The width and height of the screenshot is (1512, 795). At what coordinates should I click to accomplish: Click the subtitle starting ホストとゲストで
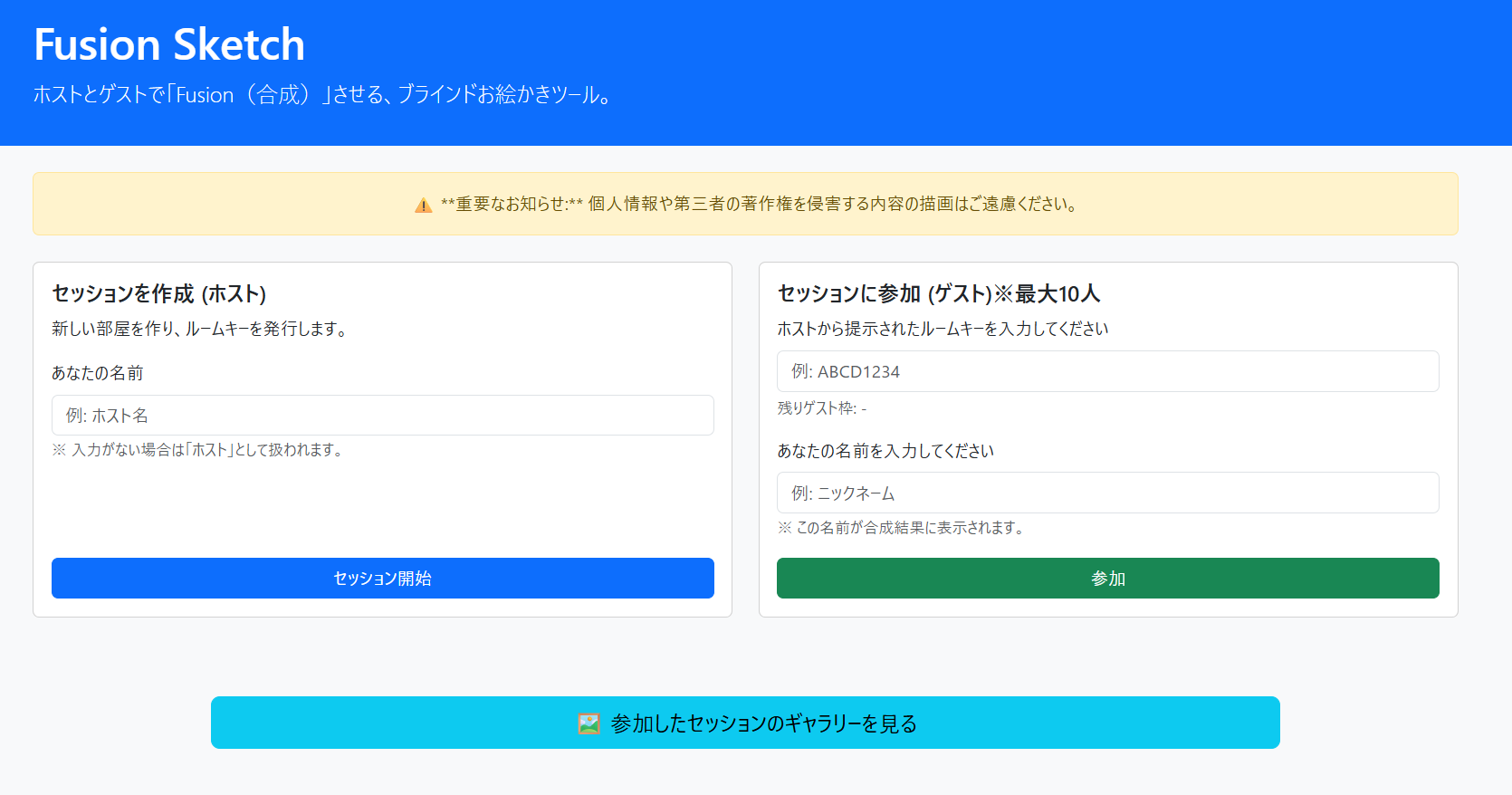(x=324, y=95)
